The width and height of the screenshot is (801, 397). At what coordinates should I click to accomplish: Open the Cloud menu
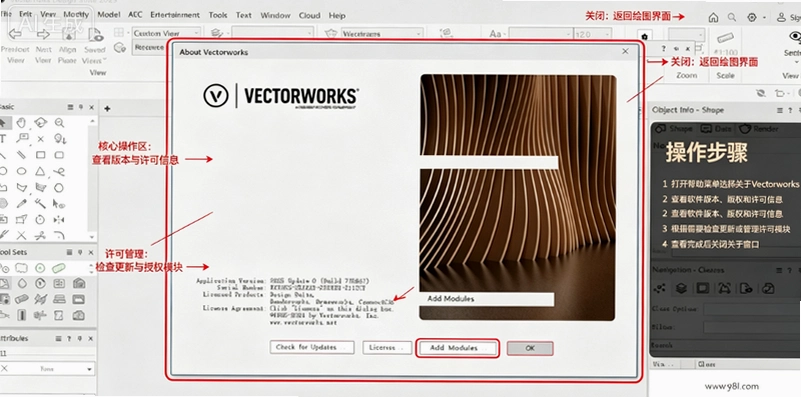[310, 15]
